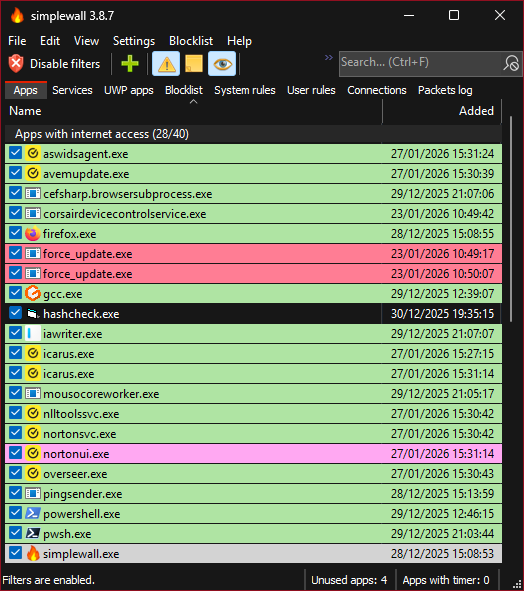The image size is (524, 591).
Task: Click the green plus add-app icon
Action: 130,63
